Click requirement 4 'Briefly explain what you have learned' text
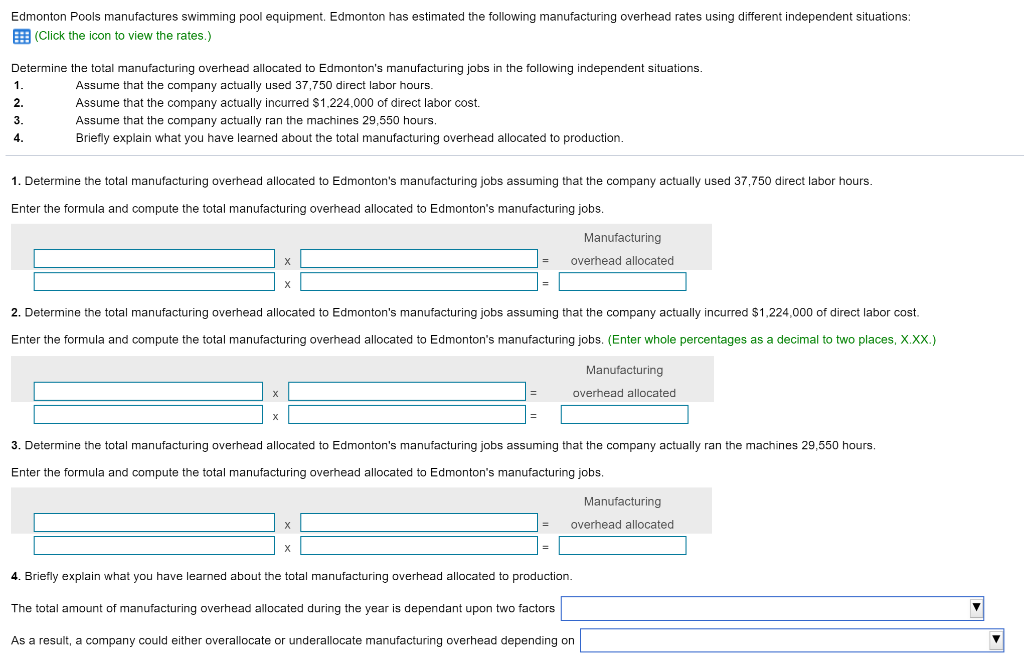 (349, 138)
